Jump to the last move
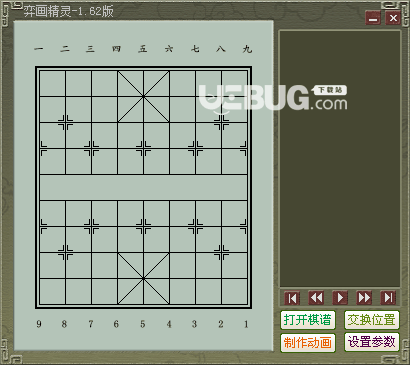410x365 pixels. (388, 298)
